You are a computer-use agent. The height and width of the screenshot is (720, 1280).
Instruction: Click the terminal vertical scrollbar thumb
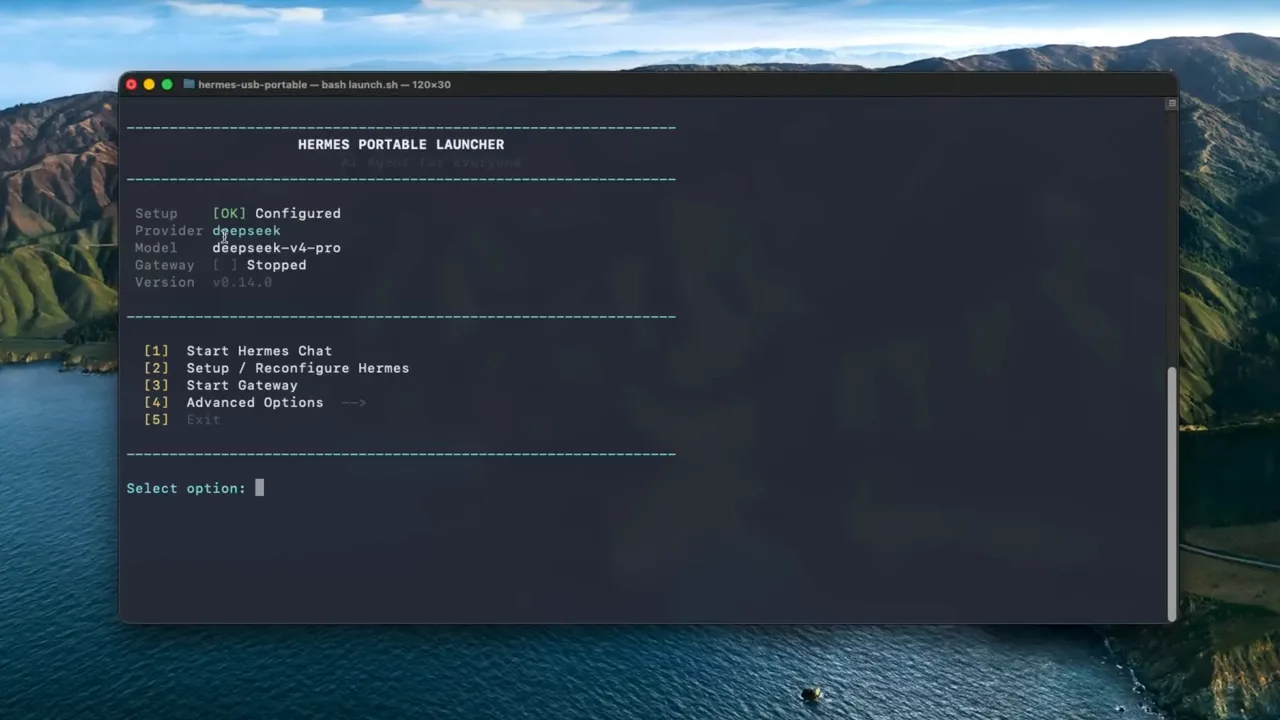pos(1172,493)
